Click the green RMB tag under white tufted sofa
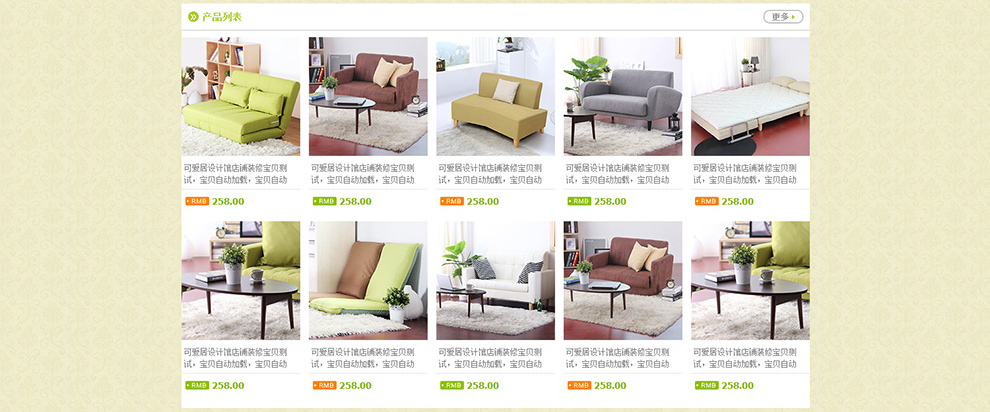 coord(452,385)
